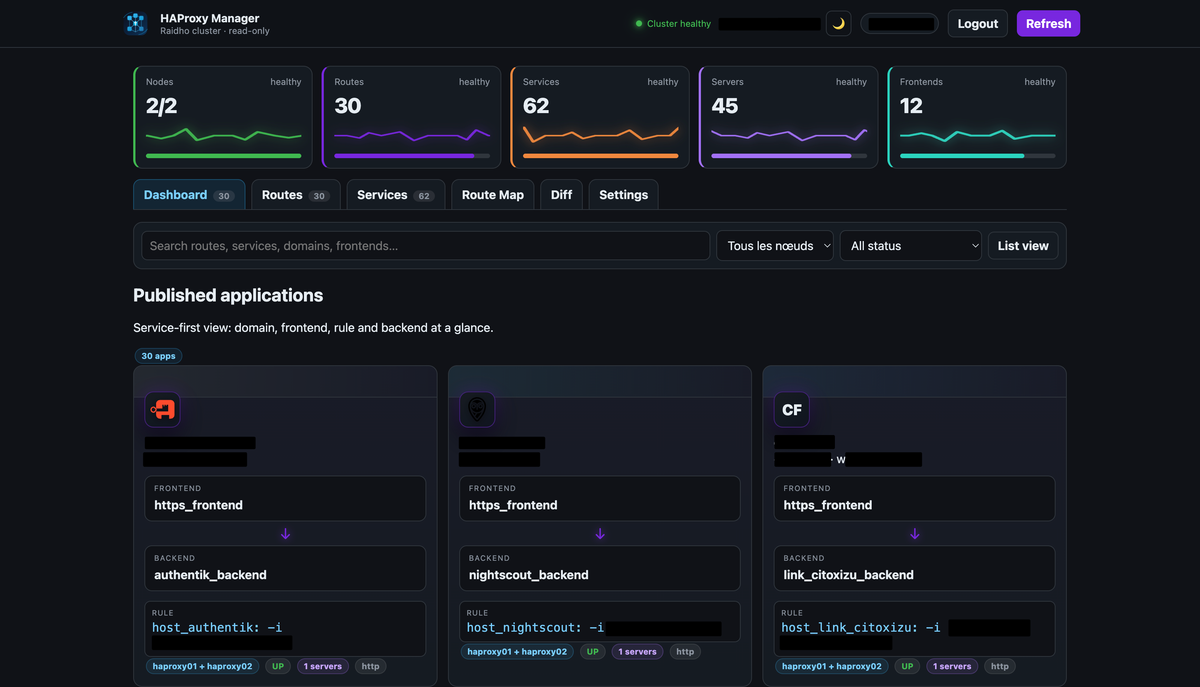Open the Settings tab
The width and height of the screenshot is (1200, 687).
[624, 195]
